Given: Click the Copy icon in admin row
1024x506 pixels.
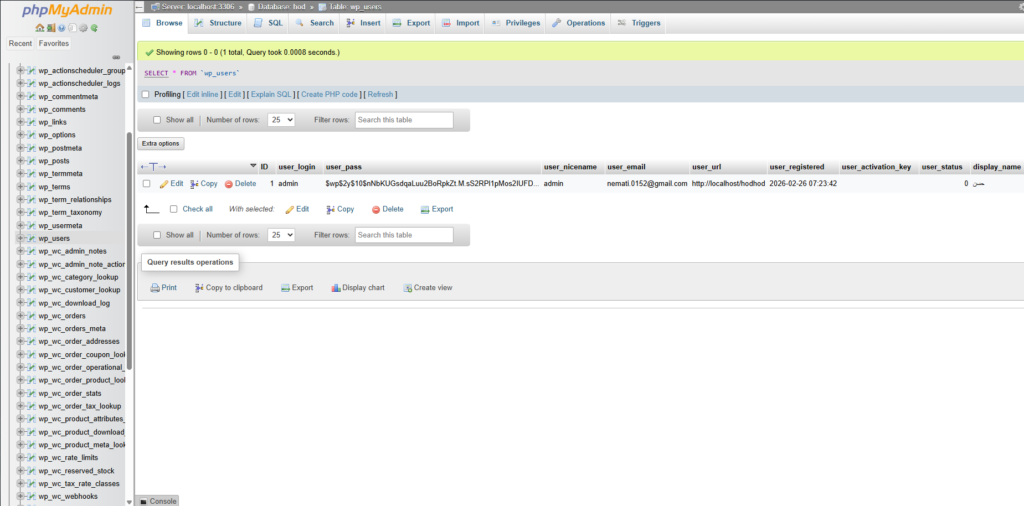Looking at the screenshot, I should pyautogui.click(x=194, y=184).
